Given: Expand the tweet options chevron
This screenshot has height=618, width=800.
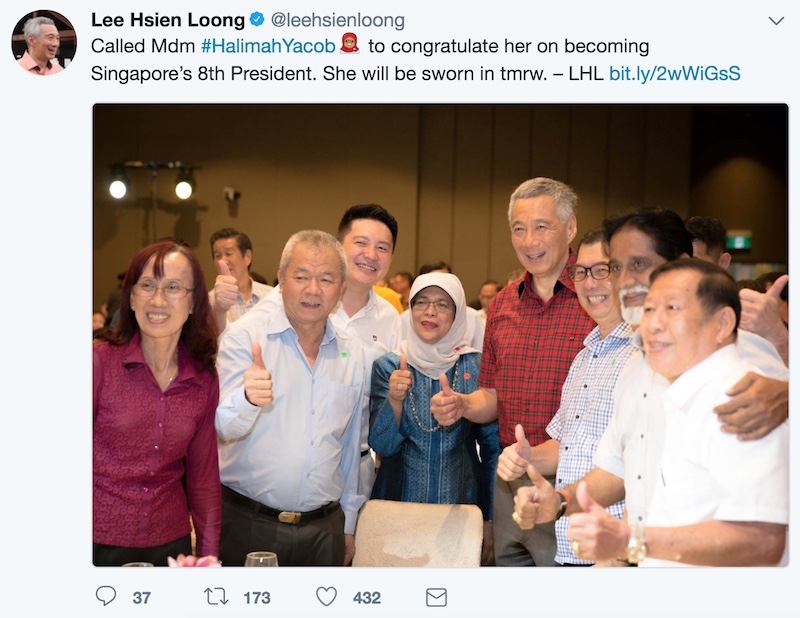Looking at the screenshot, I should pyautogui.click(x=776, y=20).
